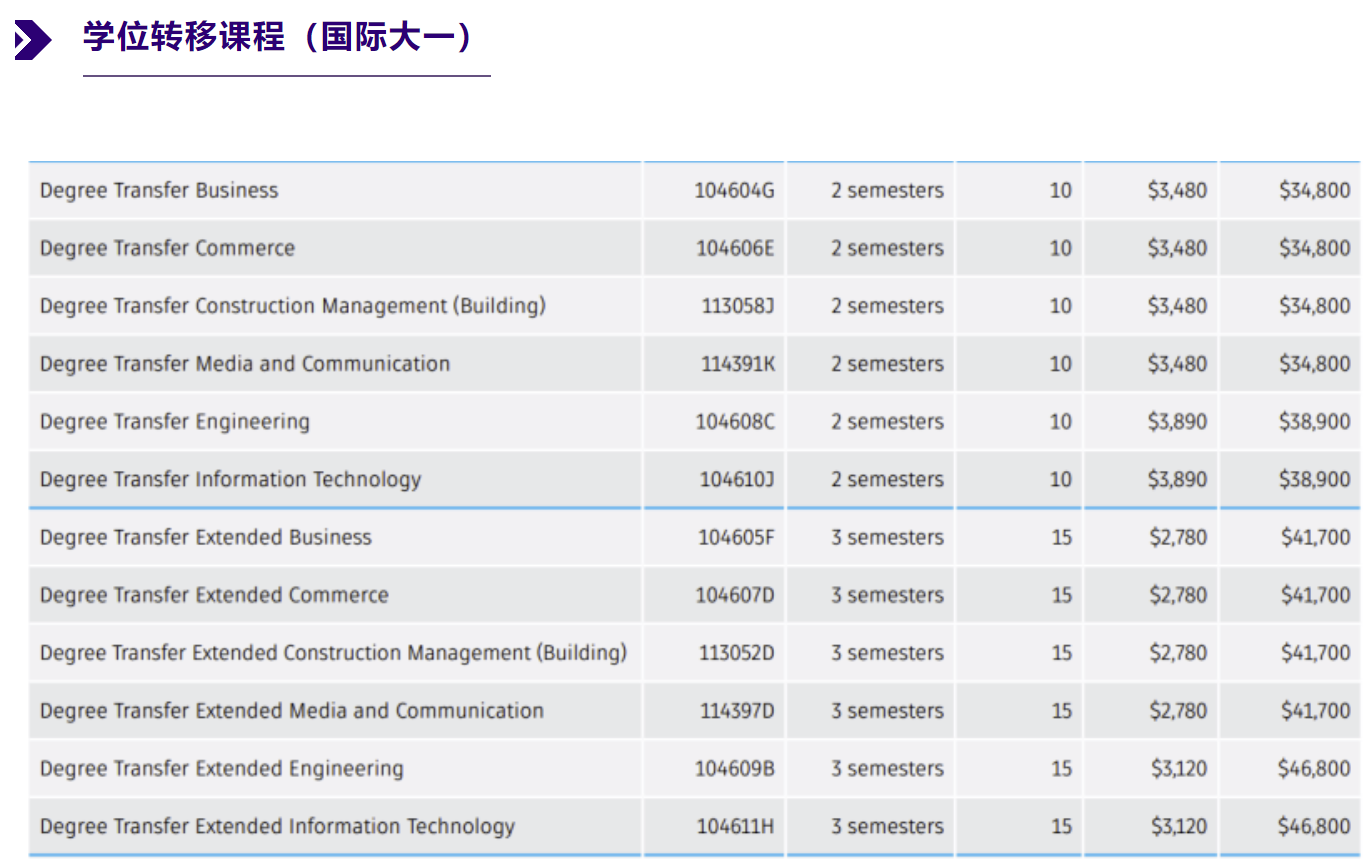Click course code 104604G

coord(734,191)
